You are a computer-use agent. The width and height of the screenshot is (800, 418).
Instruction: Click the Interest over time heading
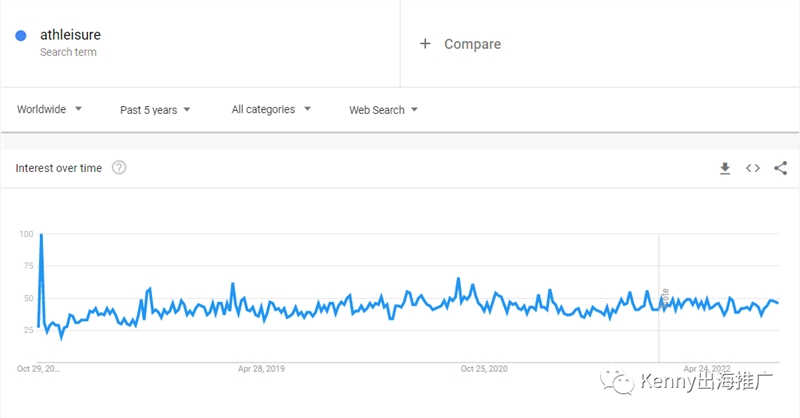coord(59,168)
